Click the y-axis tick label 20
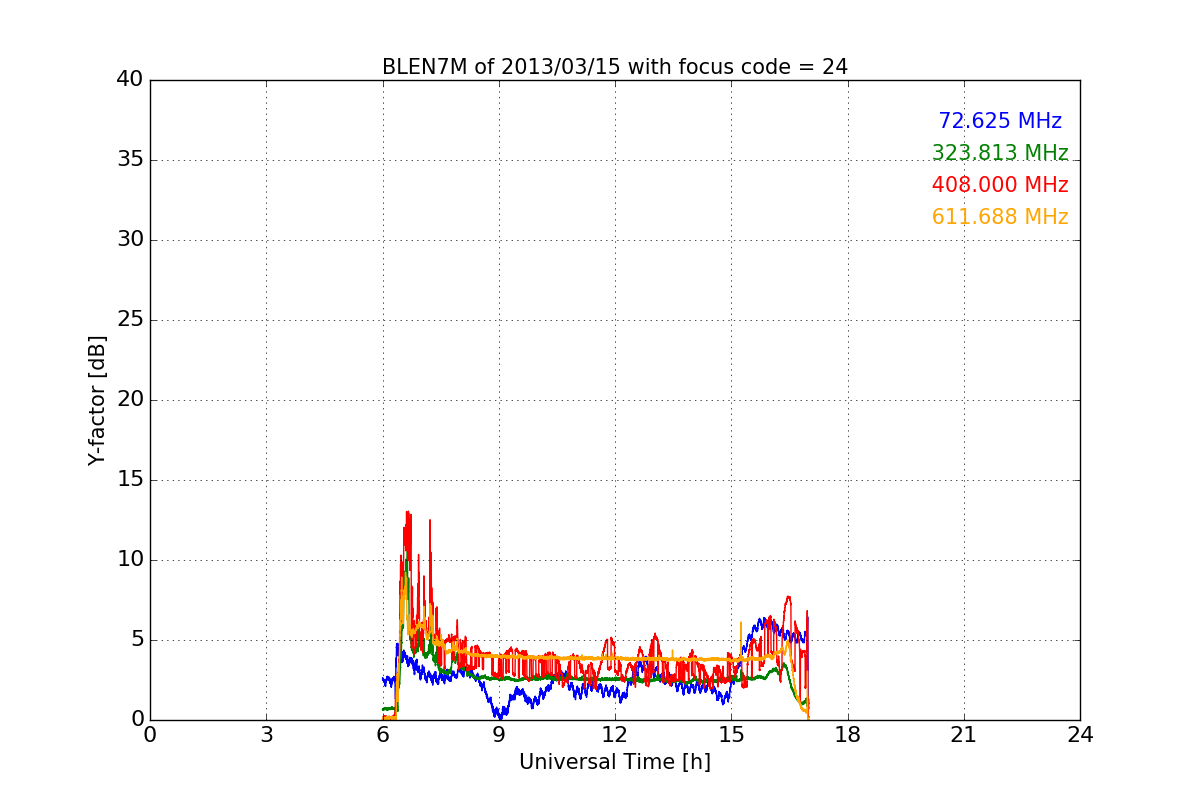Viewport: 1200px width, 800px height. click(130, 400)
